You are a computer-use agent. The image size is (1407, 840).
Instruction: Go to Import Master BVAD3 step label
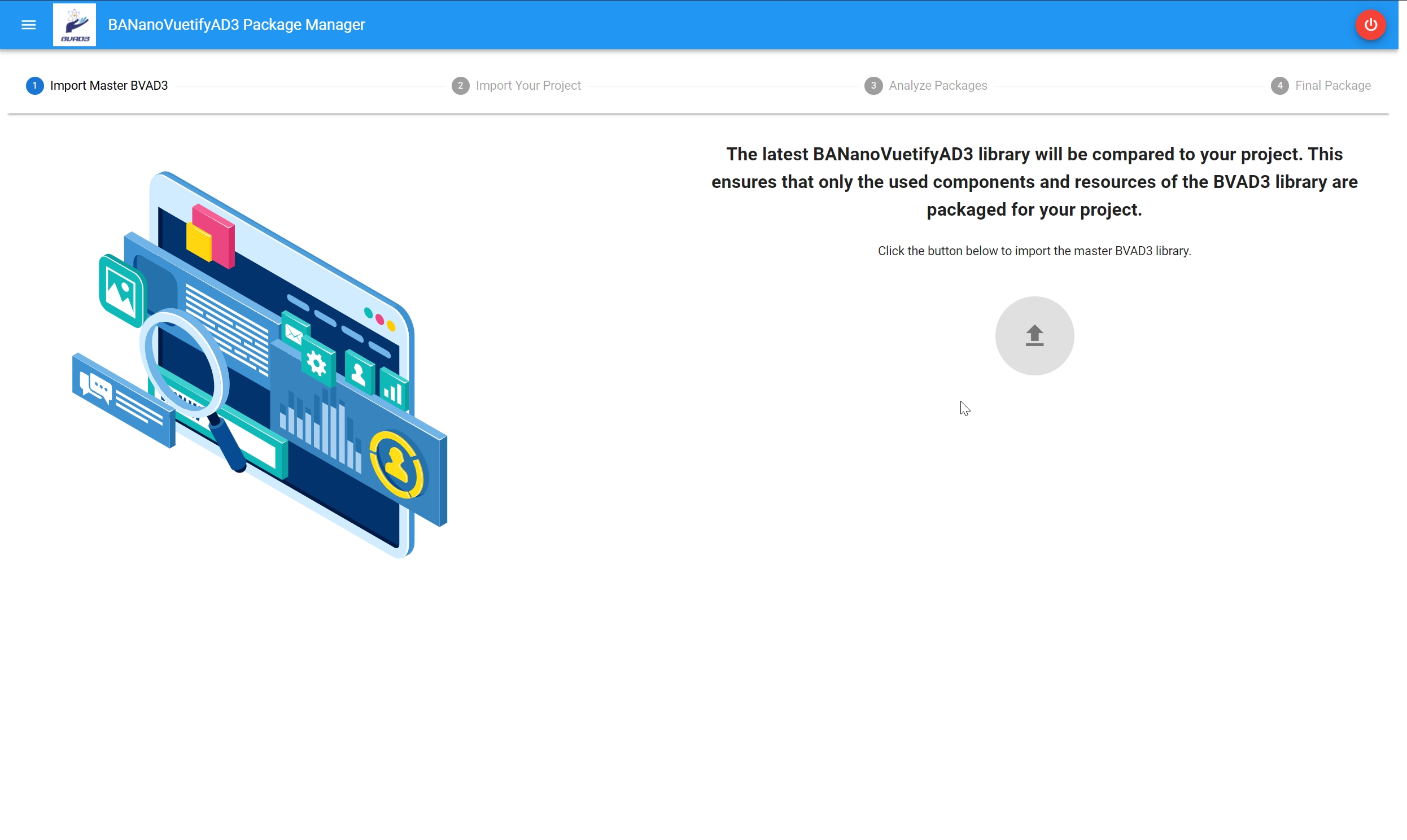(108, 85)
